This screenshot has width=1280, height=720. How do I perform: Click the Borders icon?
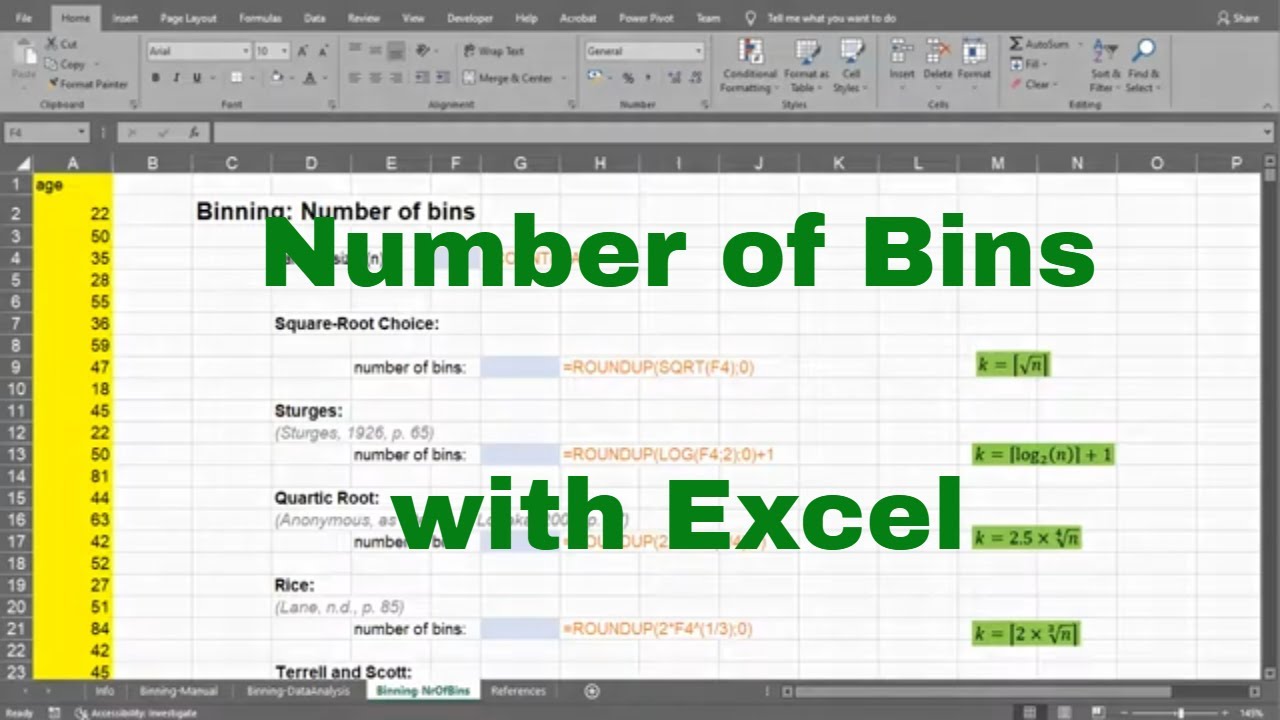(235, 78)
